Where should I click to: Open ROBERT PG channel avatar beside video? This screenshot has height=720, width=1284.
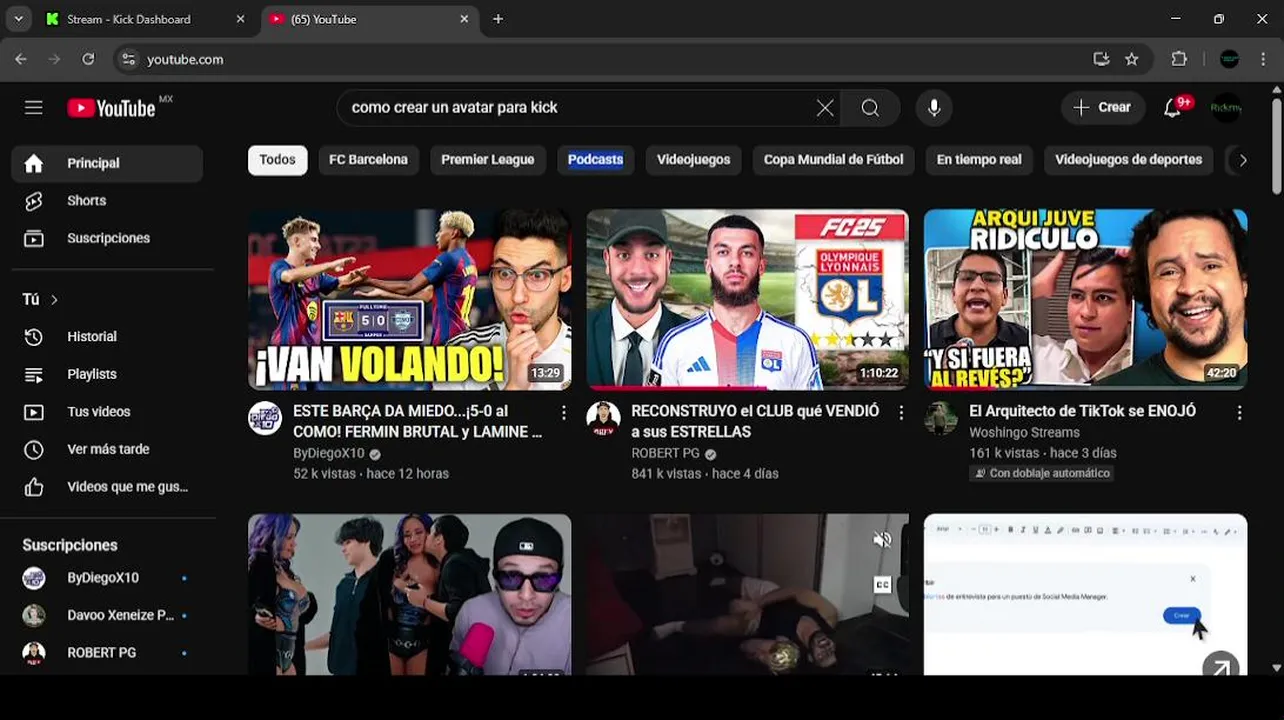coord(603,418)
